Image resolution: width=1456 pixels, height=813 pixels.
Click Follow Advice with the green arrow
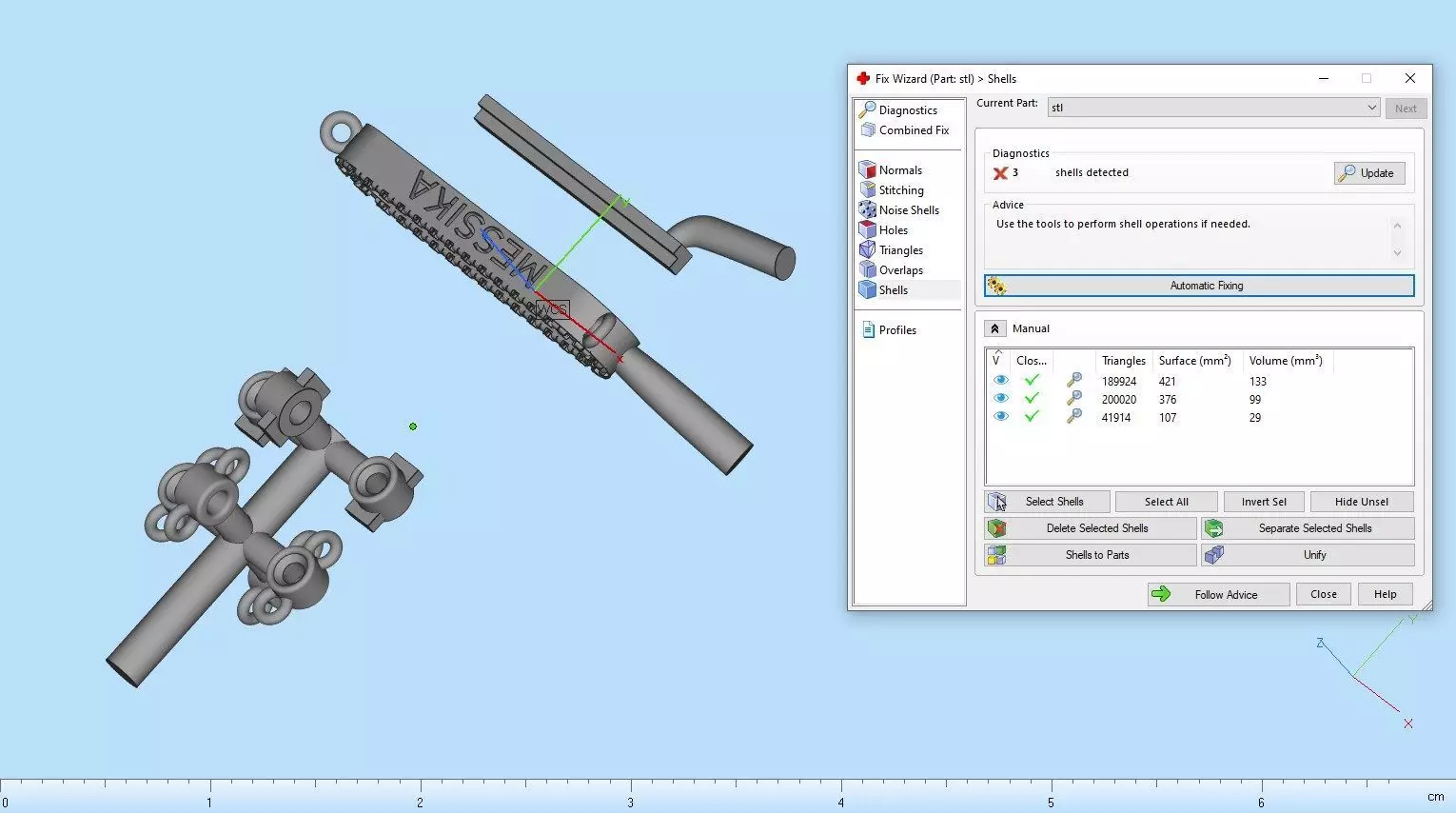click(1218, 595)
